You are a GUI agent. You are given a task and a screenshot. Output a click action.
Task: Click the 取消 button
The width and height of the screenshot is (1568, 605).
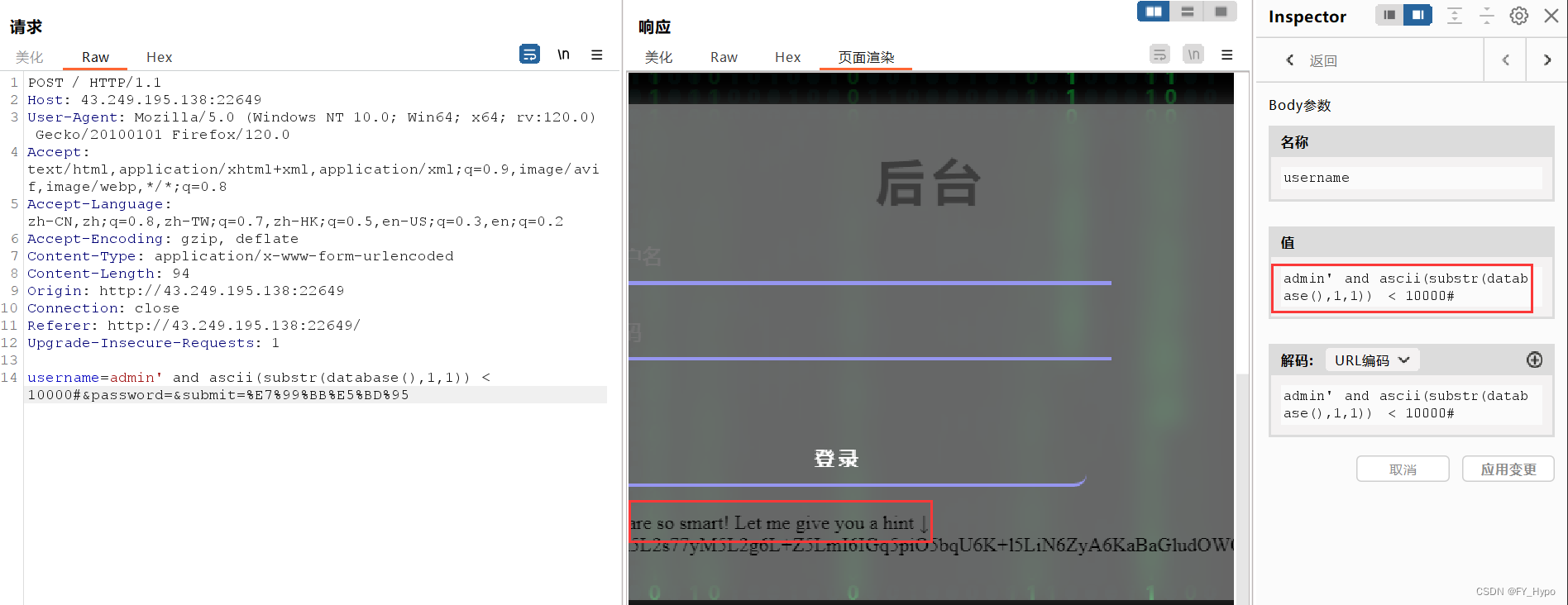pos(1403,469)
